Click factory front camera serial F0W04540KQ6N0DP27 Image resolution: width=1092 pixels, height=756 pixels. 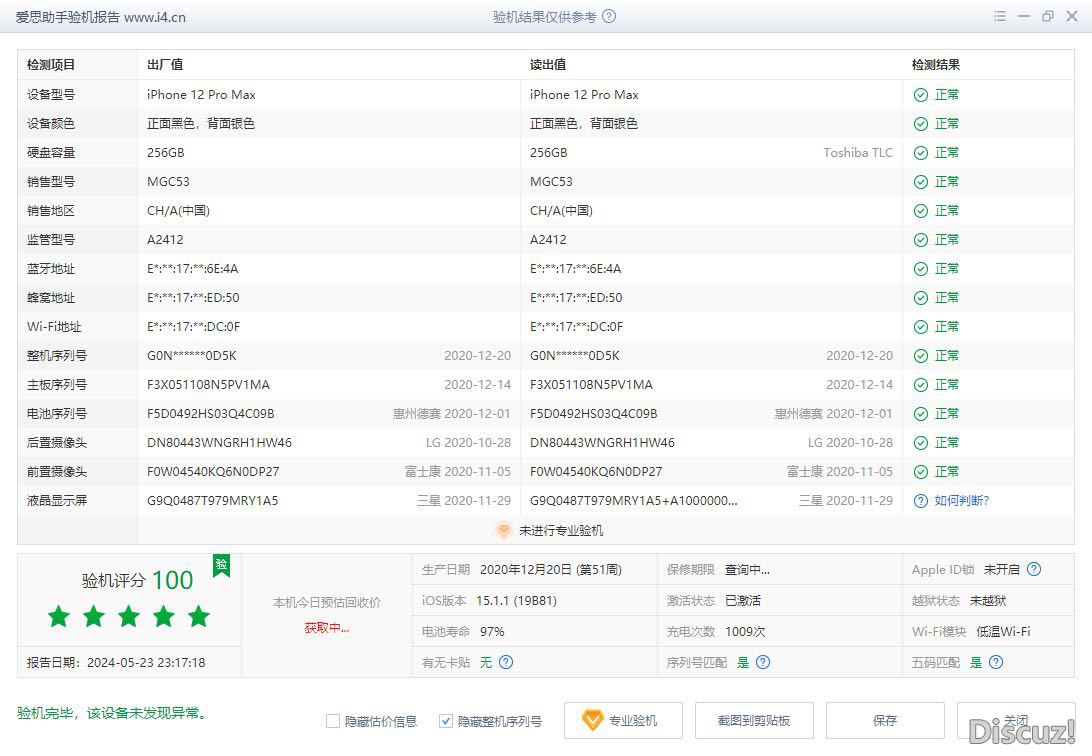(213, 472)
